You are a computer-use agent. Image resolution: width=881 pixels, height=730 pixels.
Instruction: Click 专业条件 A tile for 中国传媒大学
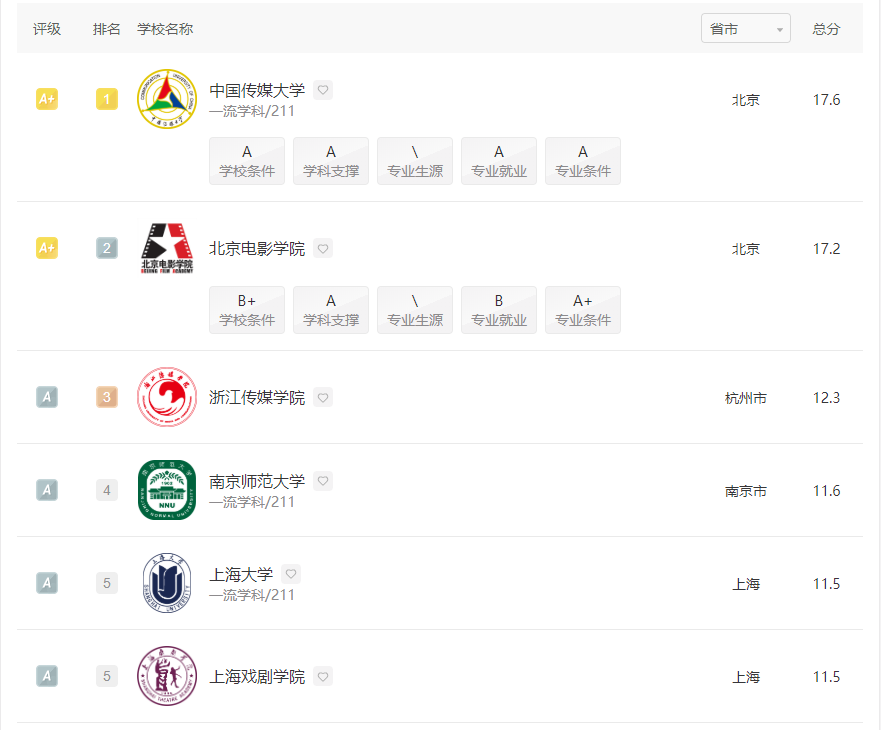pyautogui.click(x=583, y=161)
